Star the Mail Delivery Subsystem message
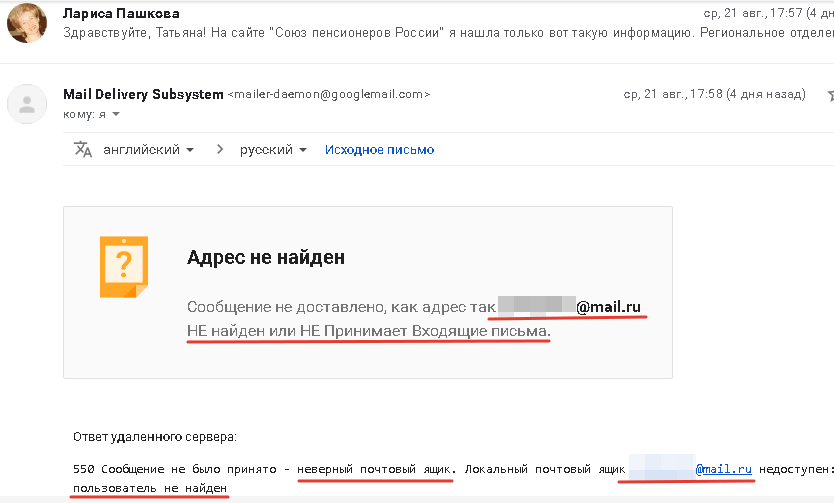The image size is (834, 503). click(829, 95)
